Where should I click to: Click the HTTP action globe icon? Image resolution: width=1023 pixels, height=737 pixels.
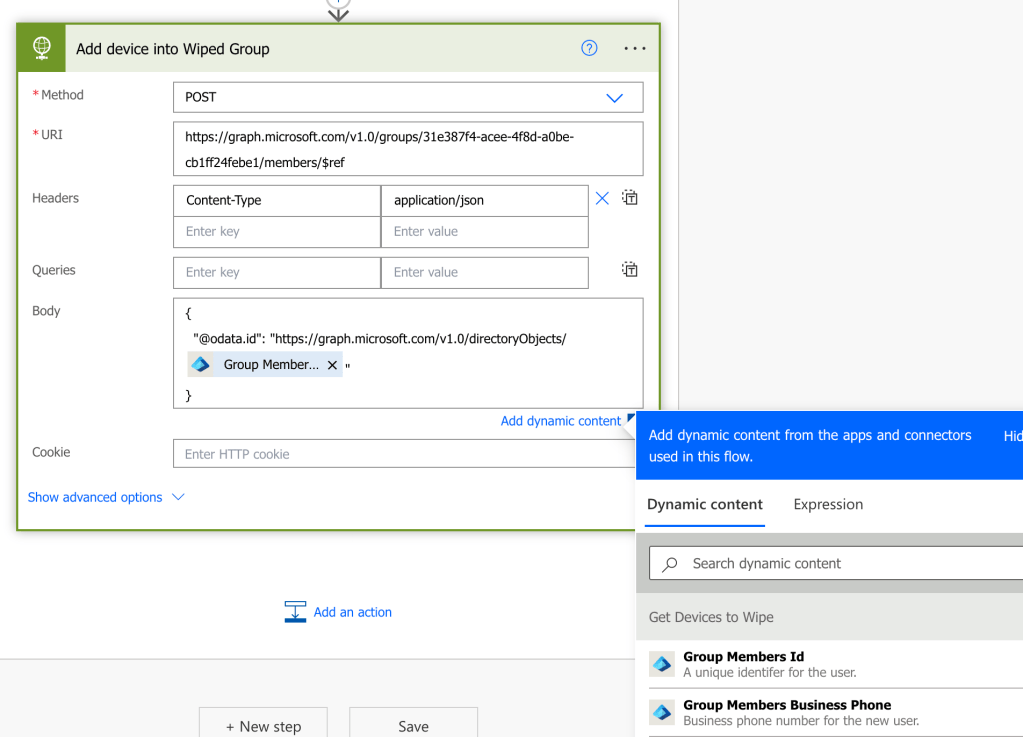coord(42,48)
